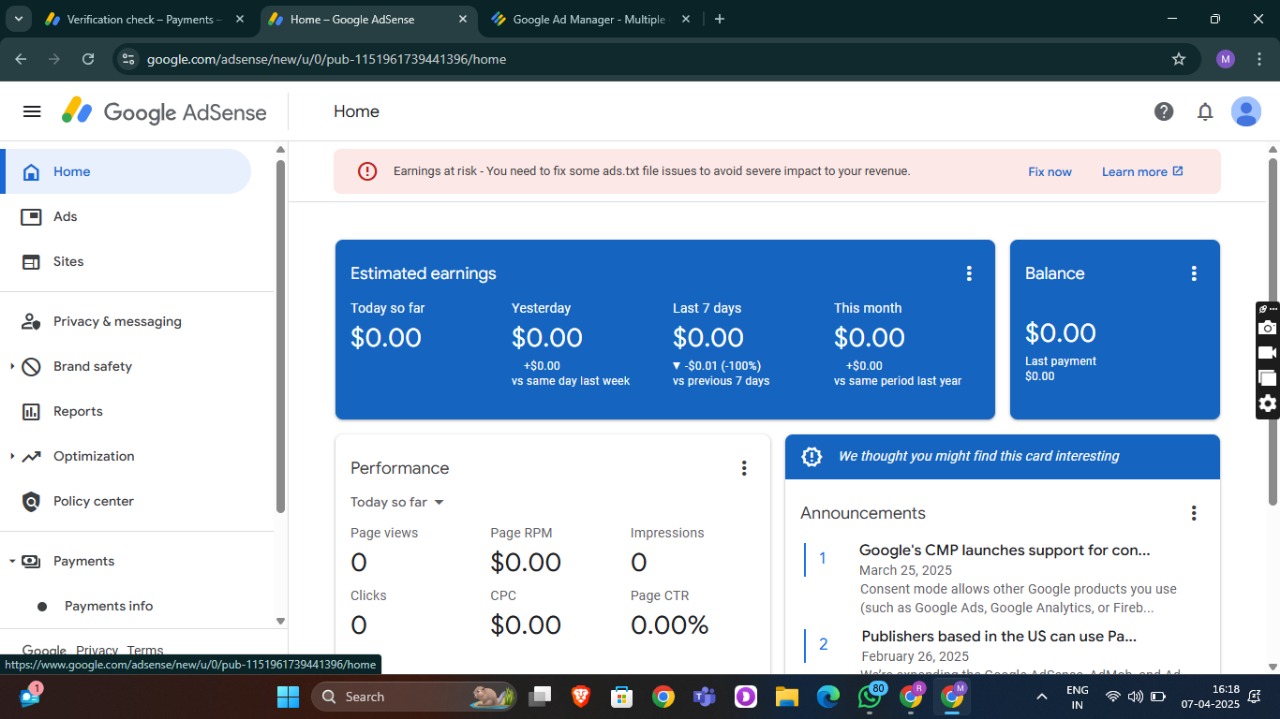Open the taskbar clock showing 16:18
This screenshot has height=719, width=1280.
(x=1210, y=696)
